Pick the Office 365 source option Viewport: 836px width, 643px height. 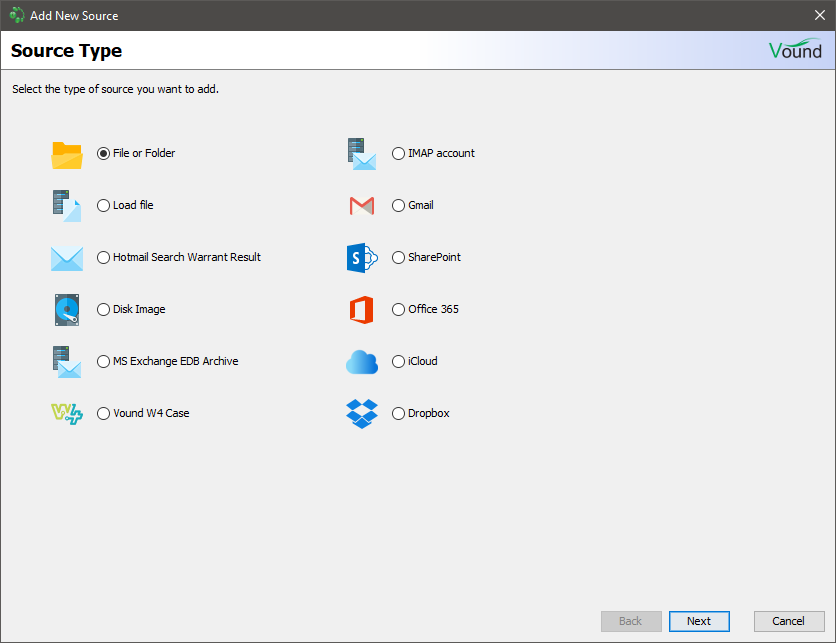click(399, 310)
